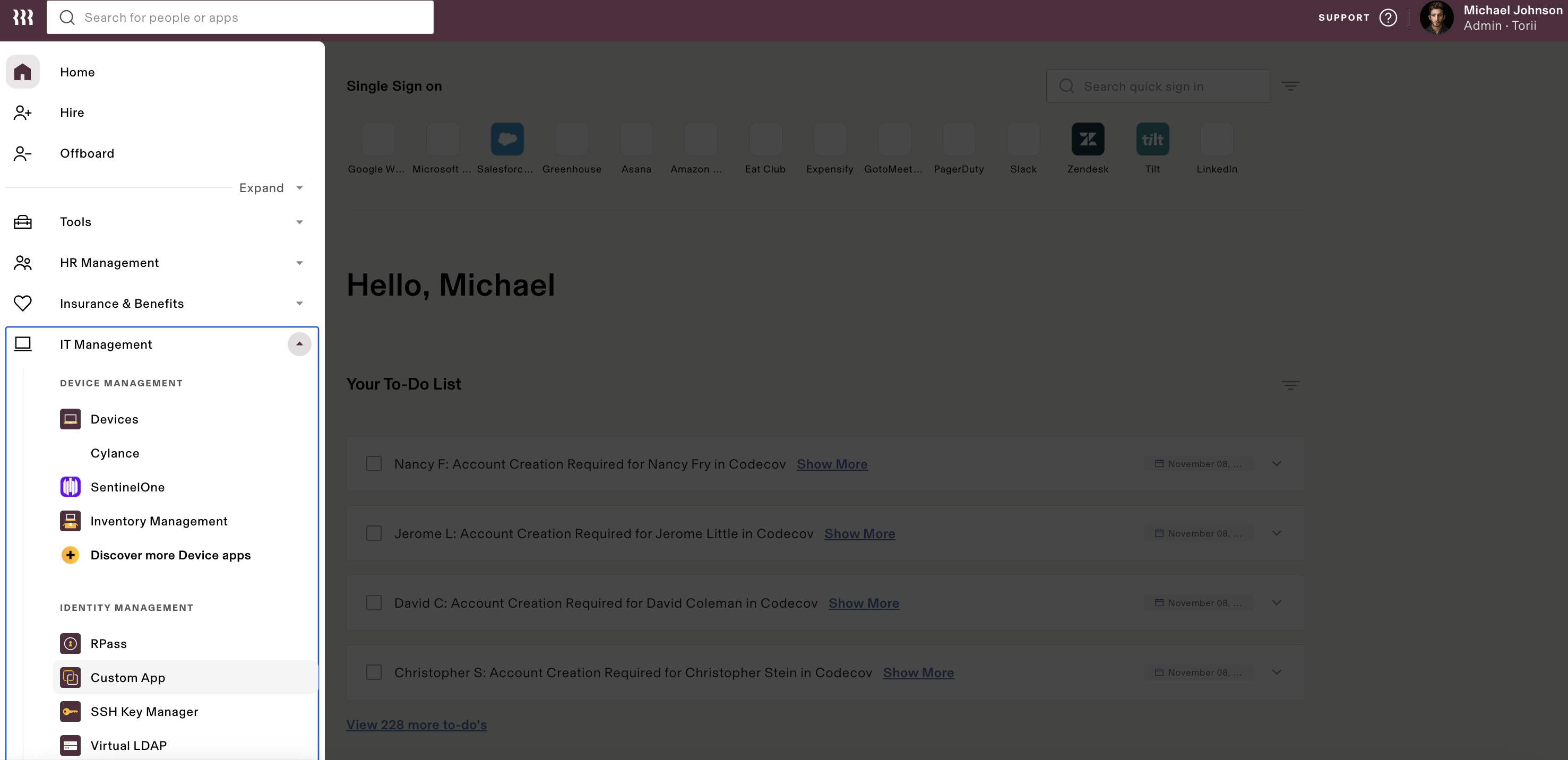Focus the Search quick sign in field
The image size is (1568, 760).
[1158, 86]
